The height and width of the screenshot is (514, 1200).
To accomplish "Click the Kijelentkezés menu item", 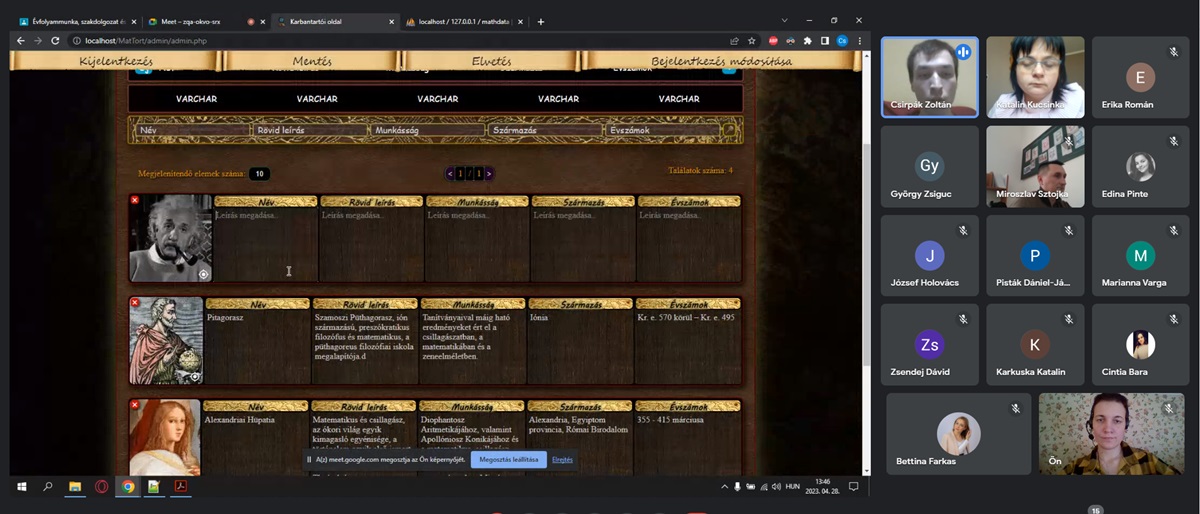I will 117,62.
